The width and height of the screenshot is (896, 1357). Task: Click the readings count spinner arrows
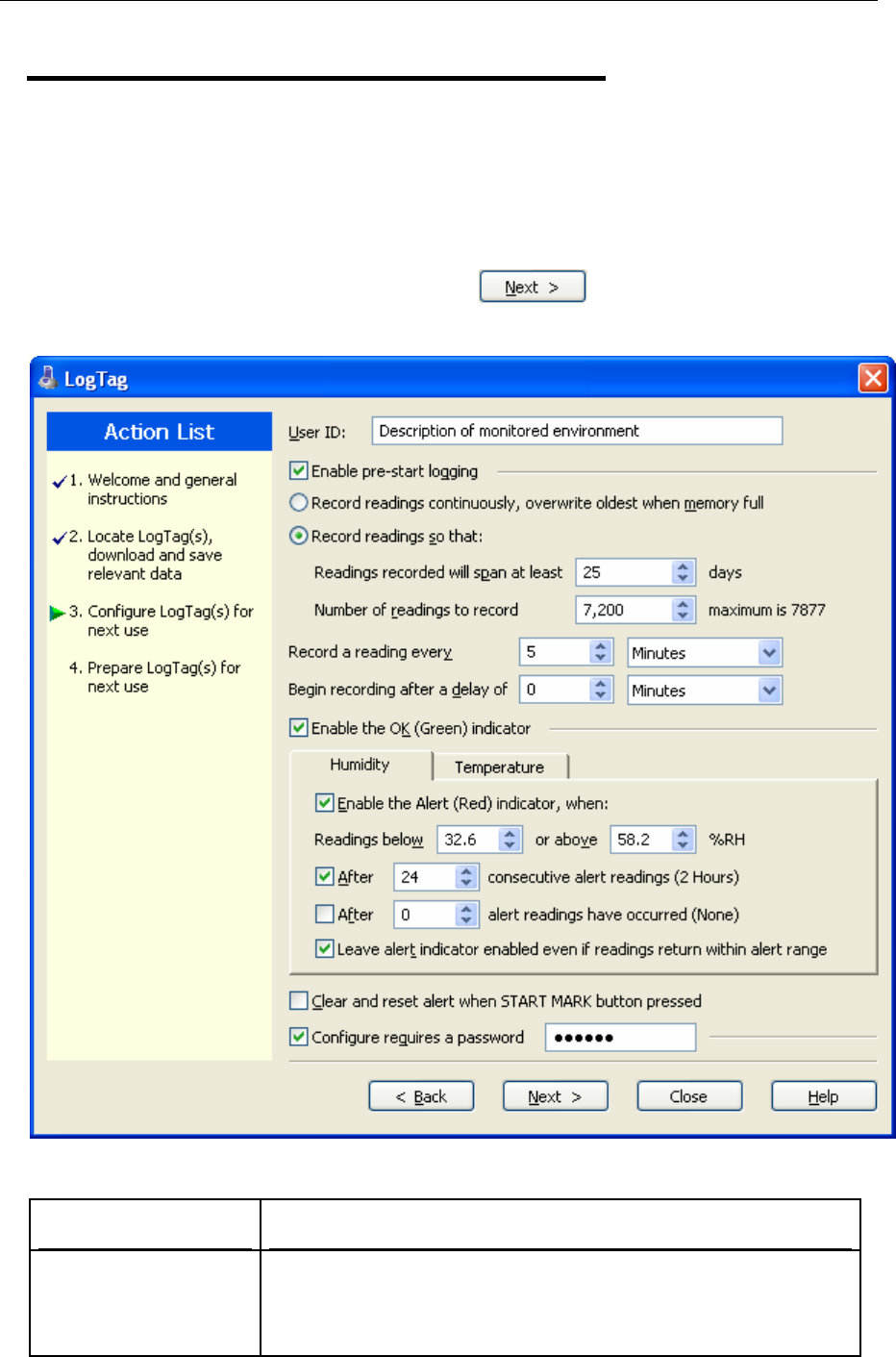[684, 610]
